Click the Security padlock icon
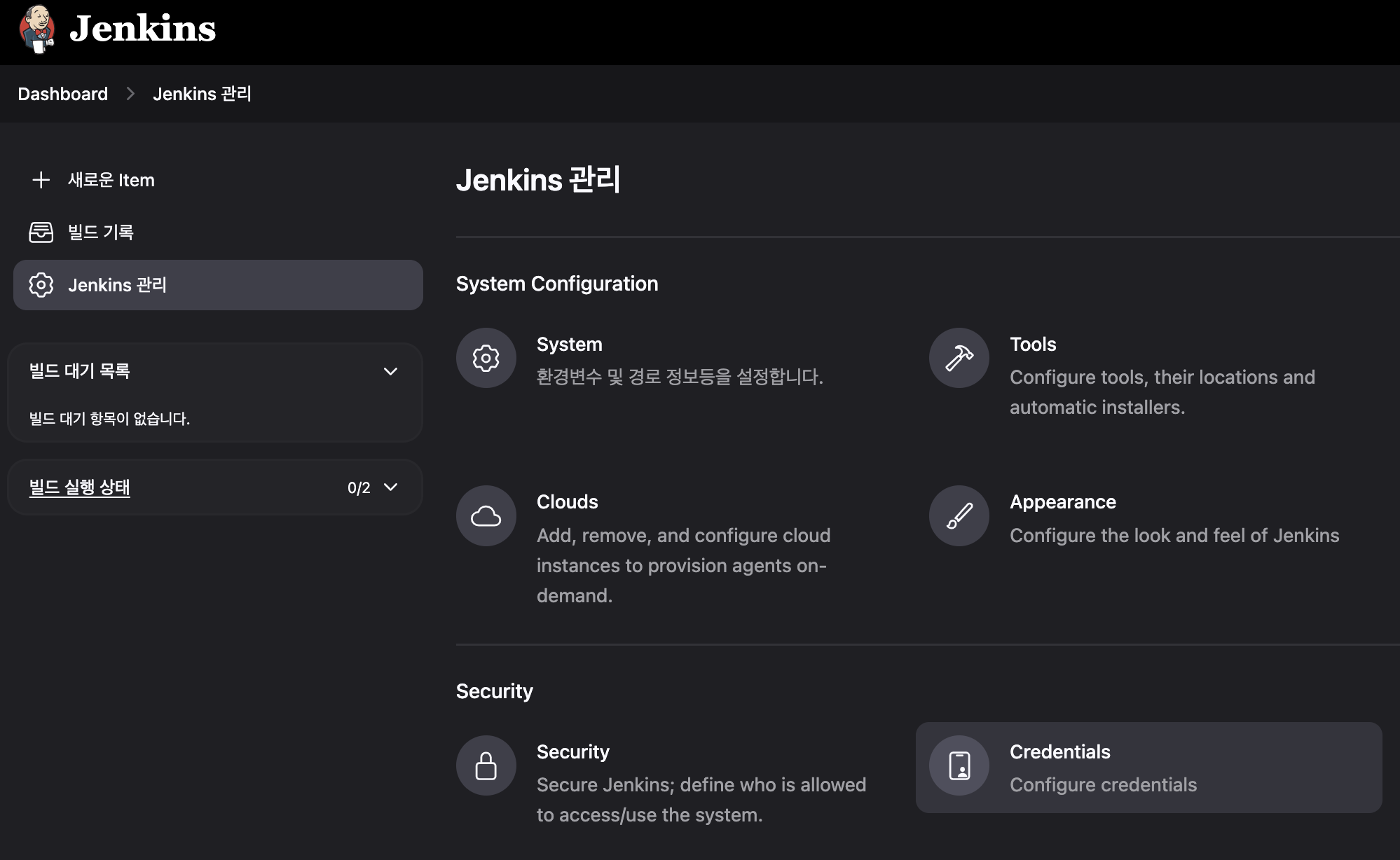This screenshot has width=1400, height=860. (486, 765)
